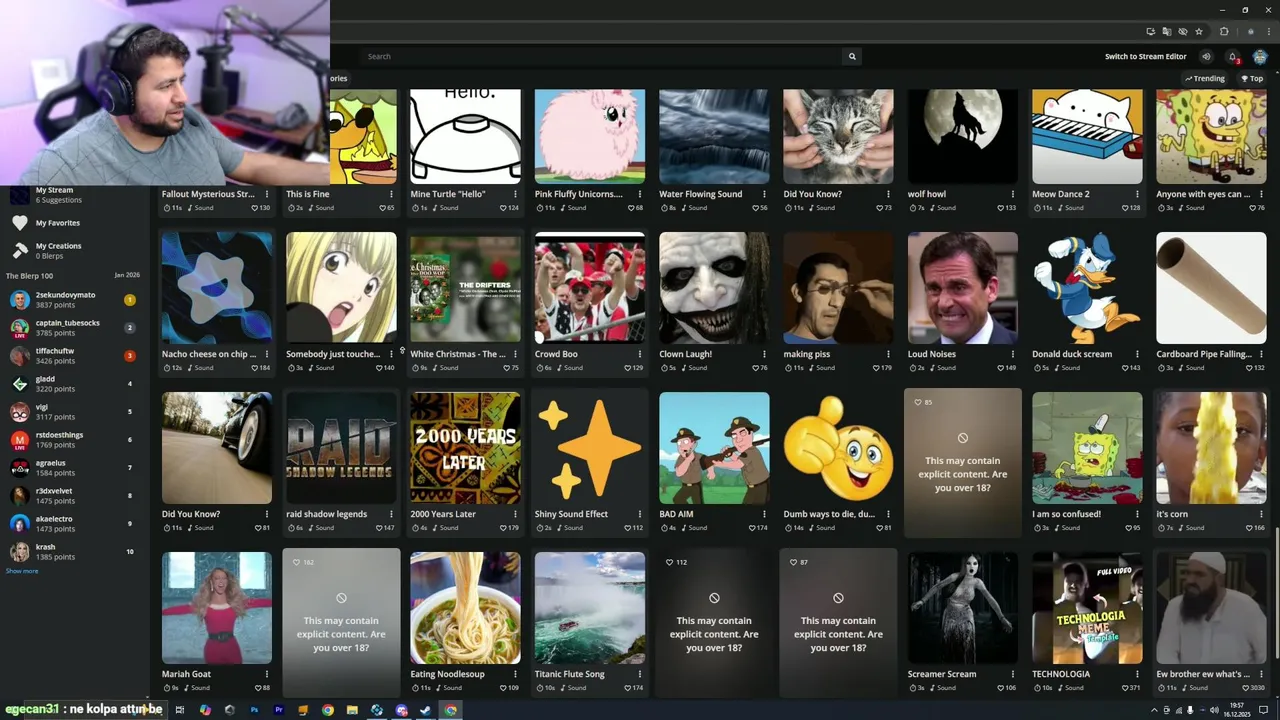The width and height of the screenshot is (1280, 720).
Task: Play the Cardboard Pipe Falling thumbnail
Action: coord(1211,288)
